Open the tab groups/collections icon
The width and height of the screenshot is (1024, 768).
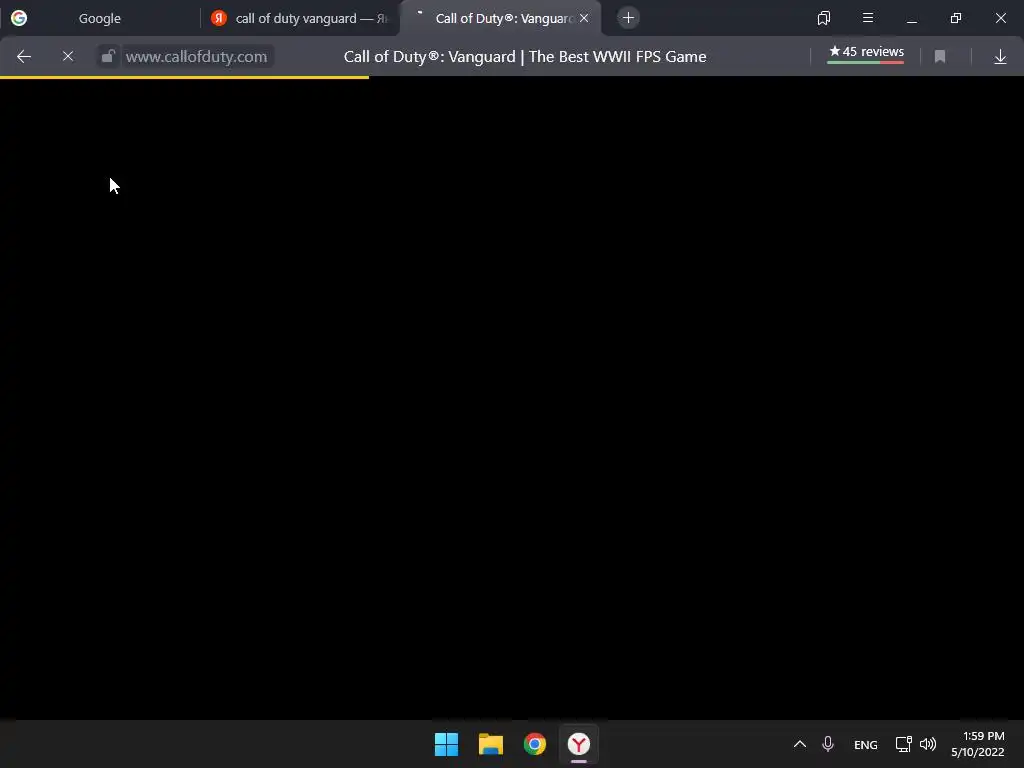pos(824,18)
